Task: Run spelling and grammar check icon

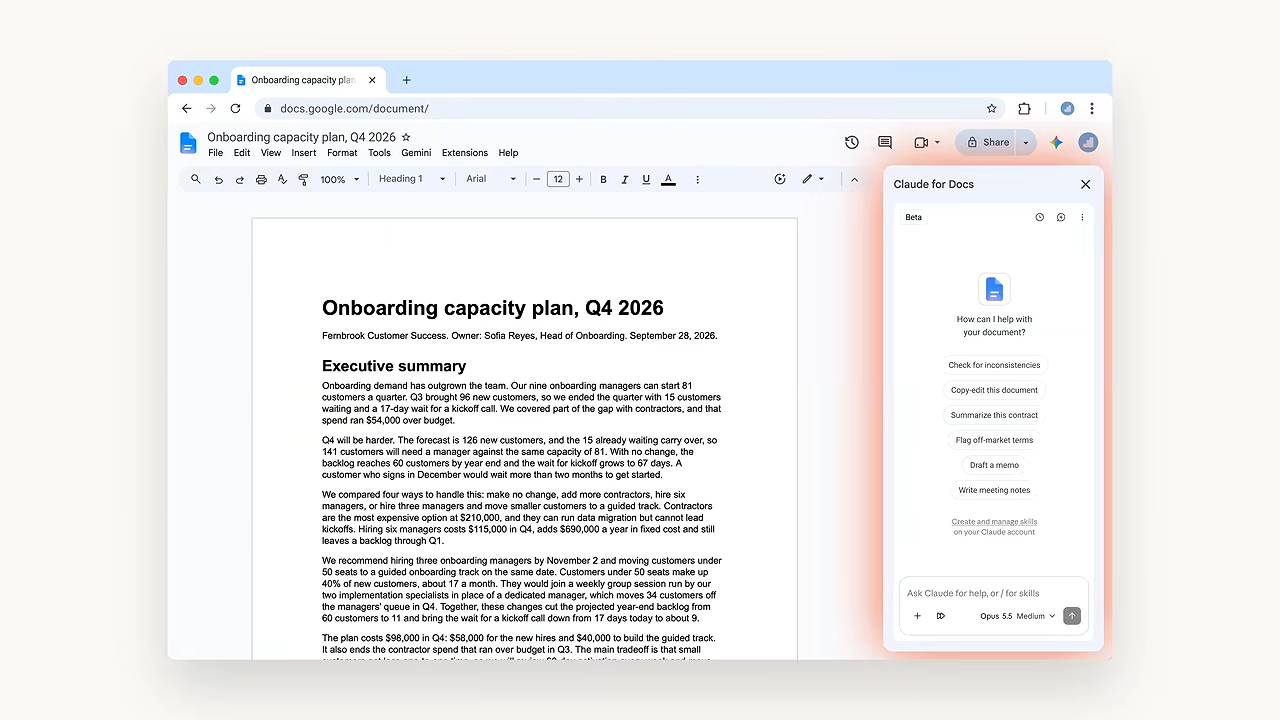Action: tap(282, 180)
